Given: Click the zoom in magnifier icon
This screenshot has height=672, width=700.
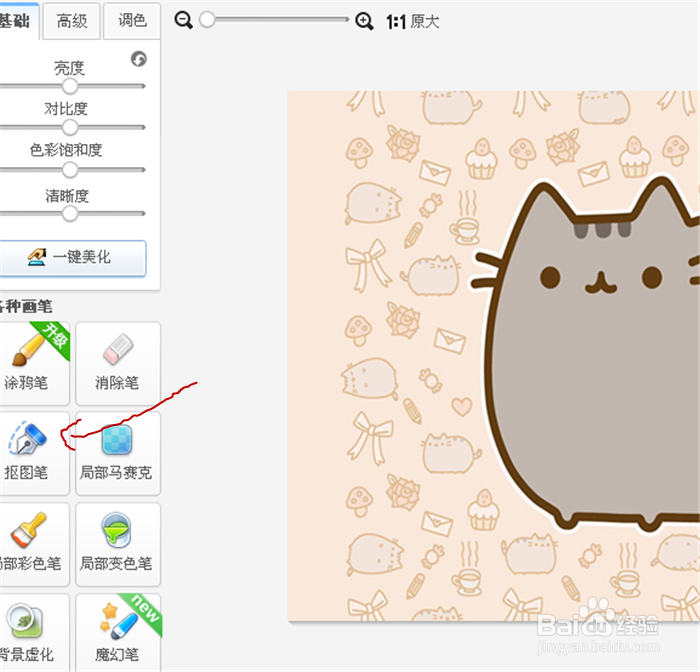Looking at the screenshot, I should click(364, 21).
